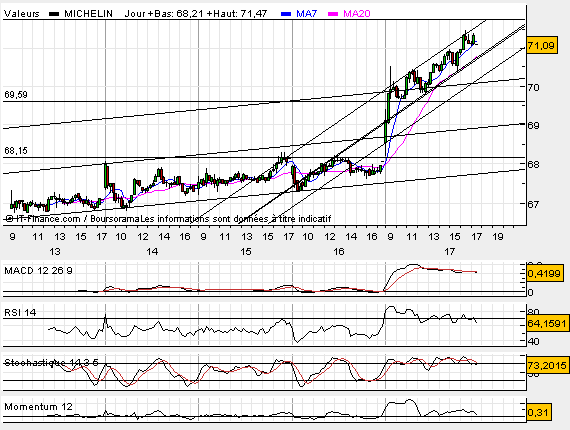Click the 68,15 horizontal level label

coord(16,150)
